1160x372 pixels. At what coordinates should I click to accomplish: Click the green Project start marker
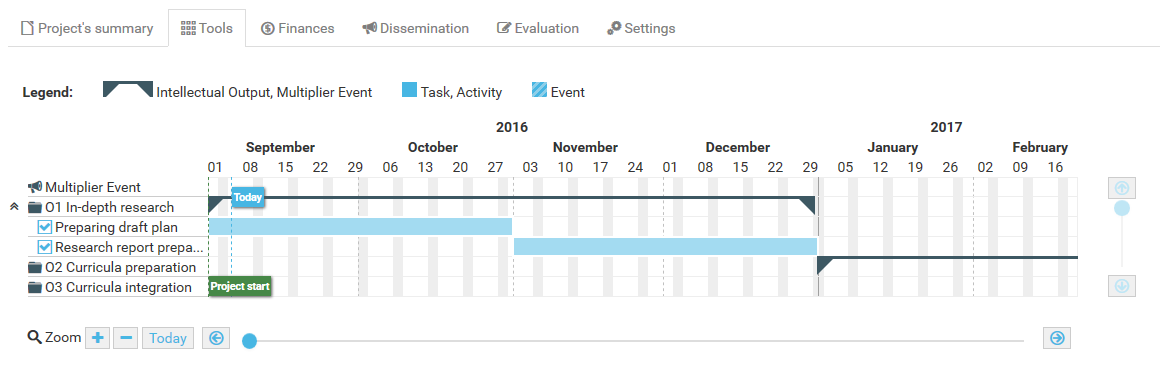pos(240,286)
